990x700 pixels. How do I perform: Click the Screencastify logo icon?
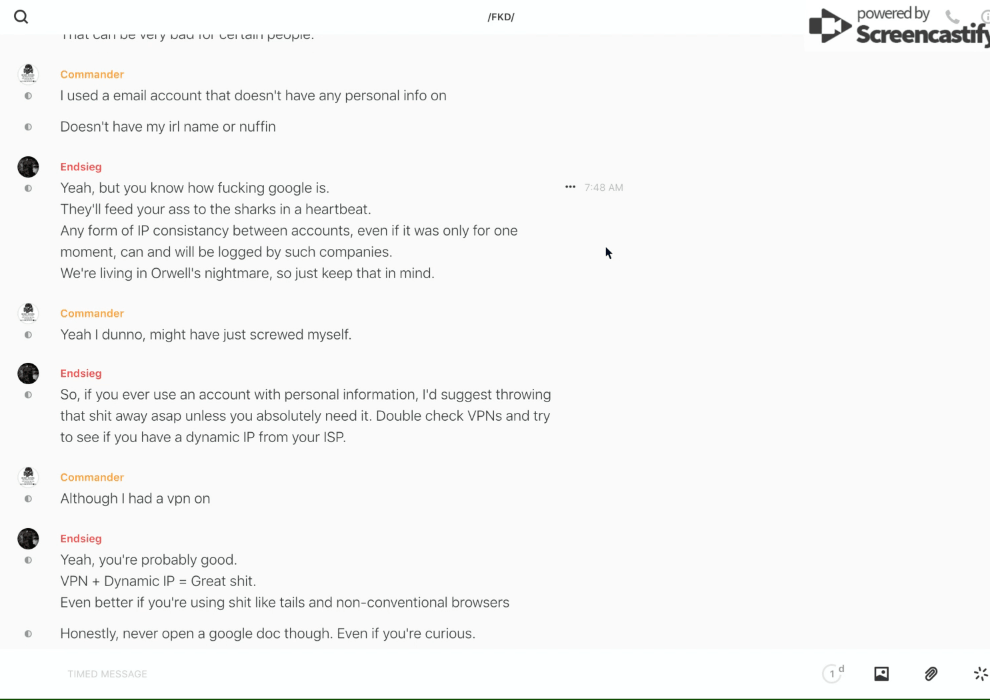click(829, 27)
